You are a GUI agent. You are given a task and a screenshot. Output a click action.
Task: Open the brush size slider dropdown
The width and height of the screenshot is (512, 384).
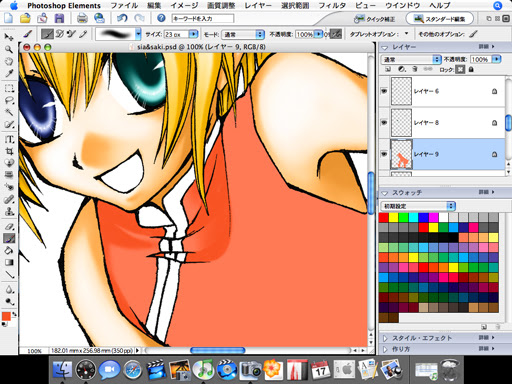tap(193, 34)
